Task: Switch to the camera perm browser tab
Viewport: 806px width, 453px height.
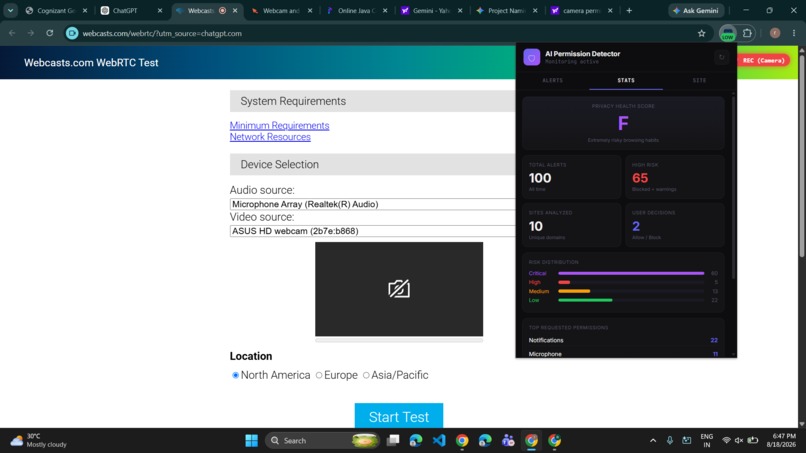Action: pos(581,10)
